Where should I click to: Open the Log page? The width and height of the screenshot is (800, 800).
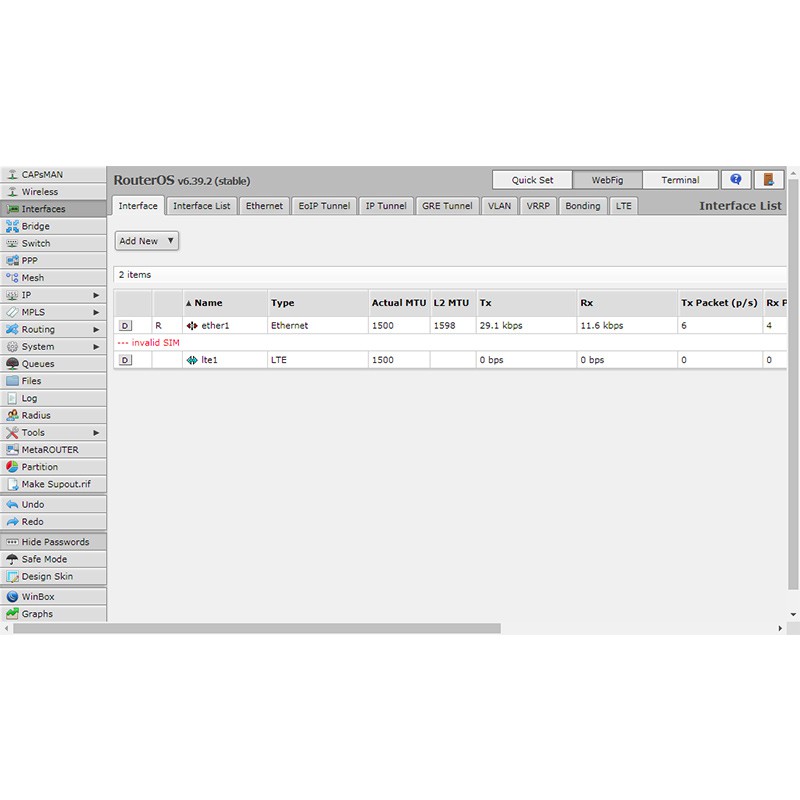[x=29, y=398]
